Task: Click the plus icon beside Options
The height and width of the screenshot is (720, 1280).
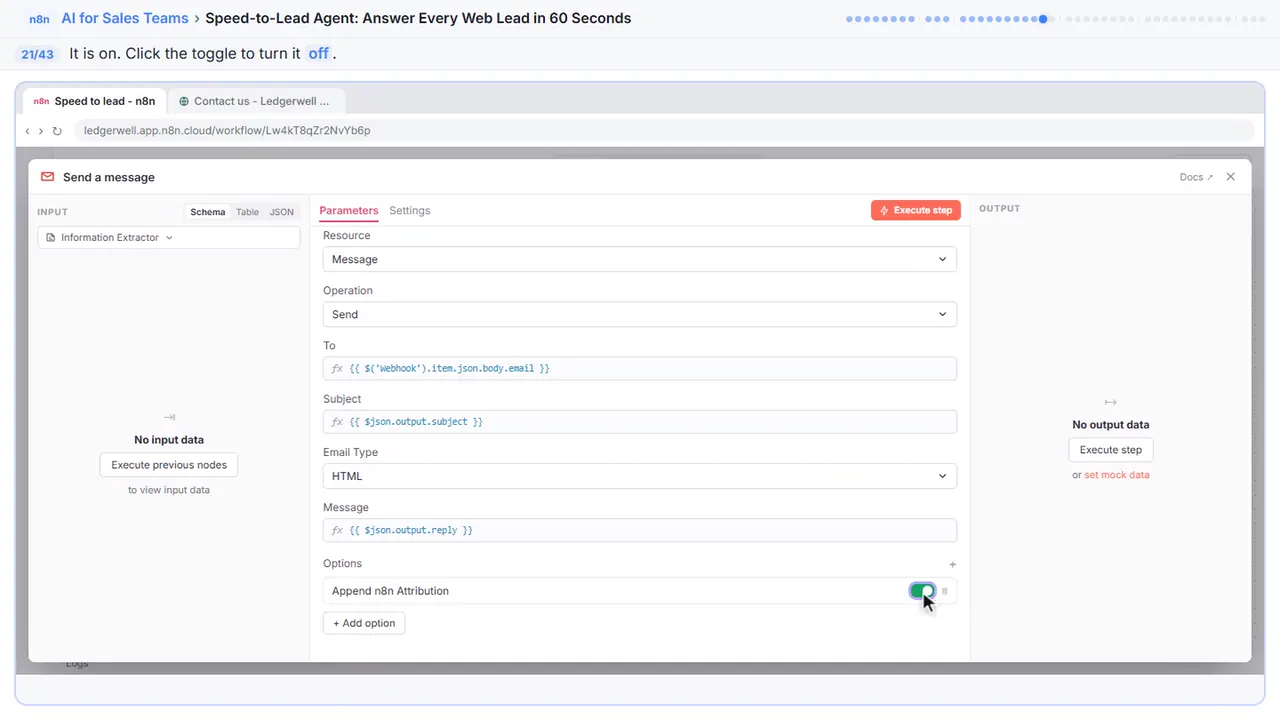Action: (952, 564)
